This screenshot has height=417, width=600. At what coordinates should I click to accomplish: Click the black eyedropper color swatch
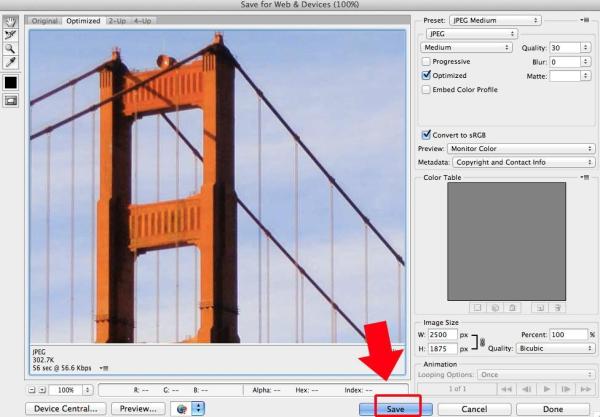tap(11, 81)
